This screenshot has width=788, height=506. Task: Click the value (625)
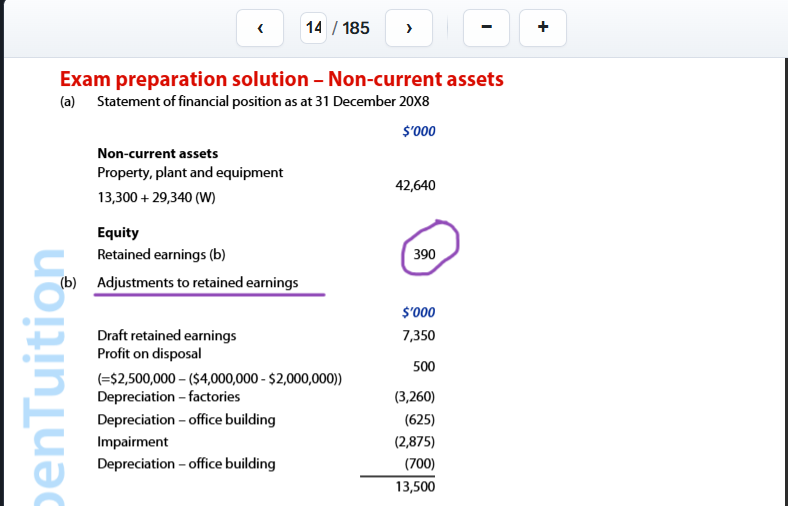(x=420, y=420)
